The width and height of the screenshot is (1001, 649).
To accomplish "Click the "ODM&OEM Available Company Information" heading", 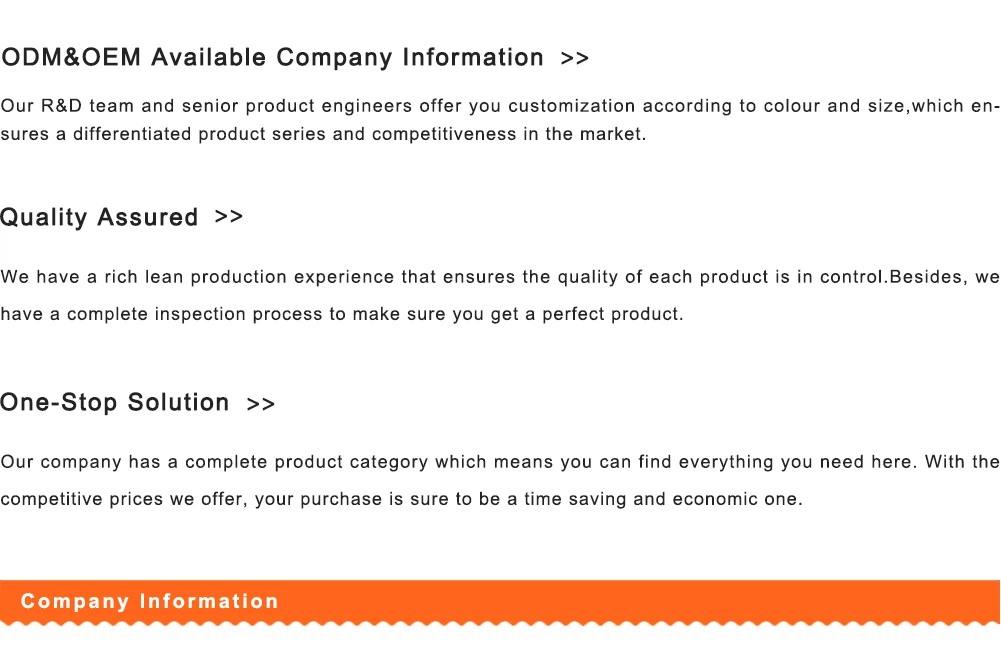I will 272,58.
